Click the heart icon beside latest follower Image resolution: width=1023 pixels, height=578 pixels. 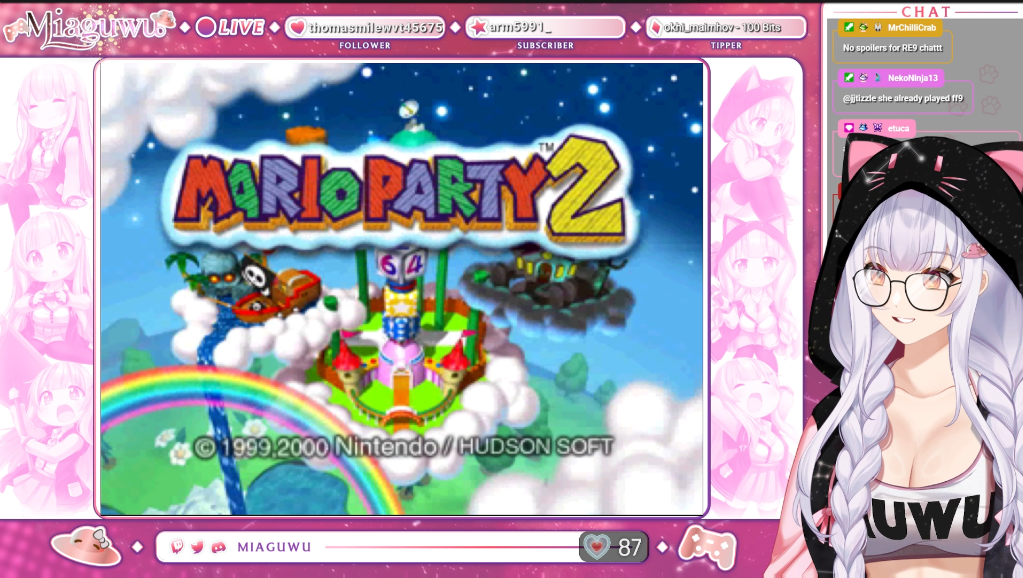(298, 27)
